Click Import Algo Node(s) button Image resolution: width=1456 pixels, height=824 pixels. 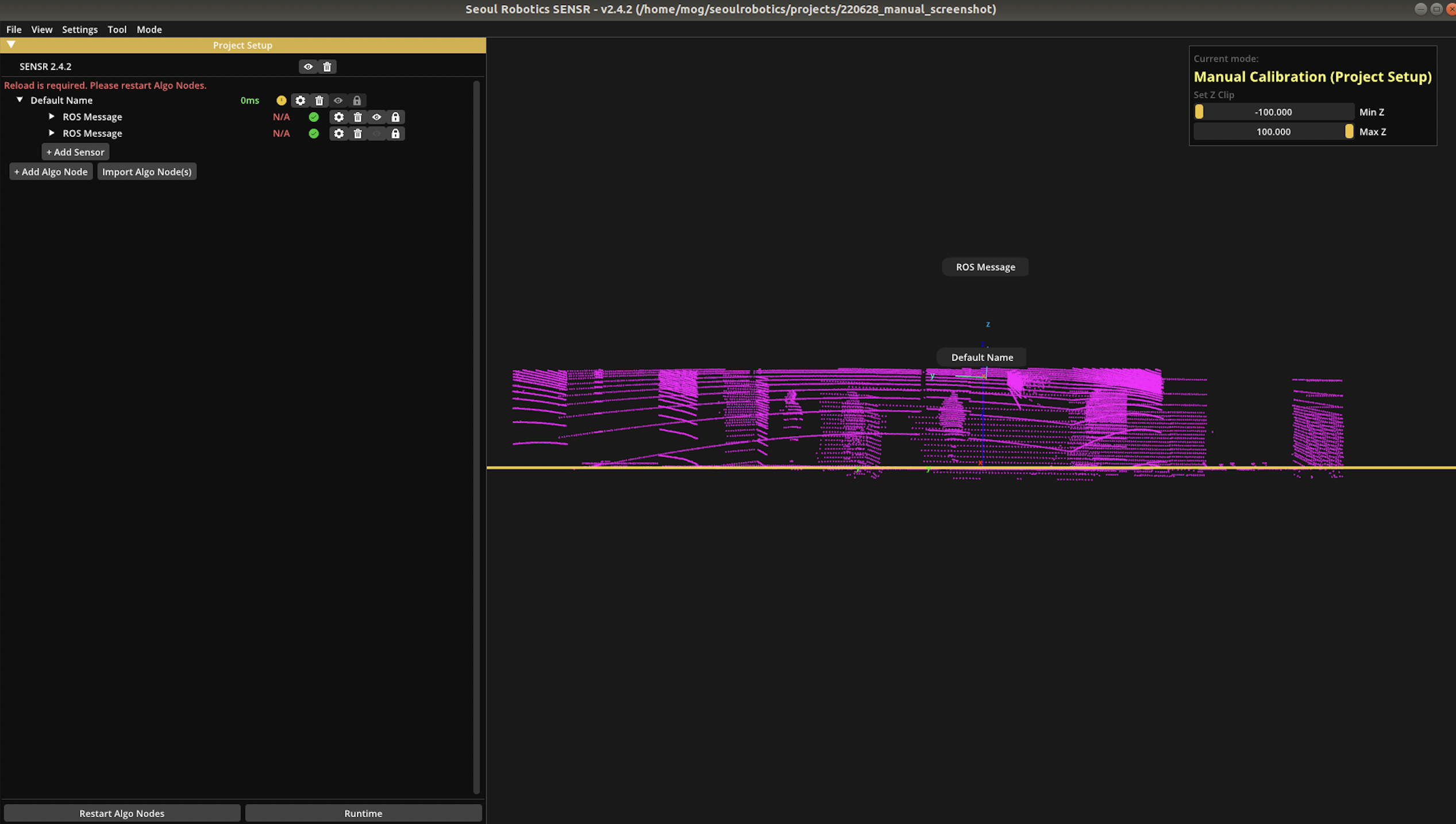pos(147,172)
